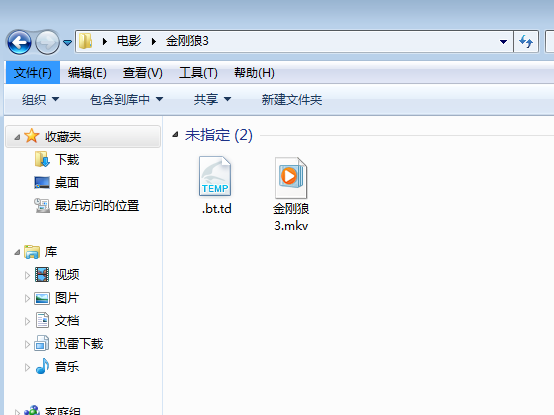Open address bar history dropdown
Viewport: 554px width, 415px height.
[x=503, y=42]
